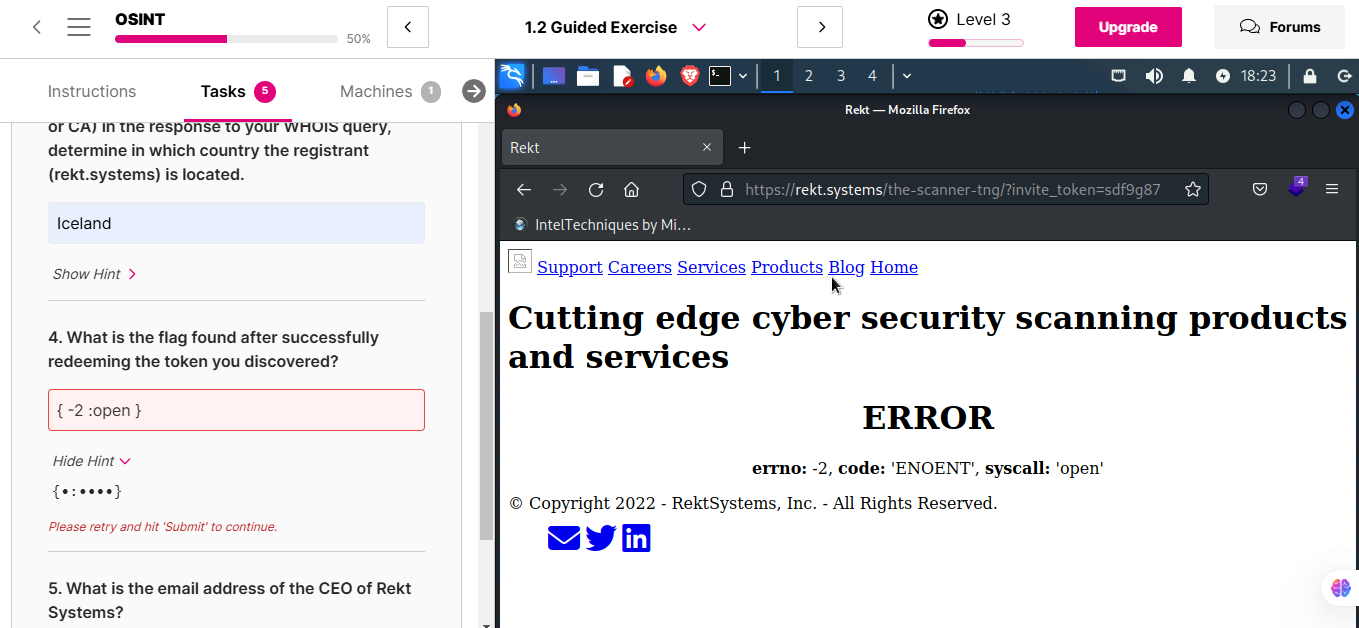This screenshot has width=1359, height=628.
Task: Launch Brave browser from the taskbar
Action: [x=689, y=76]
